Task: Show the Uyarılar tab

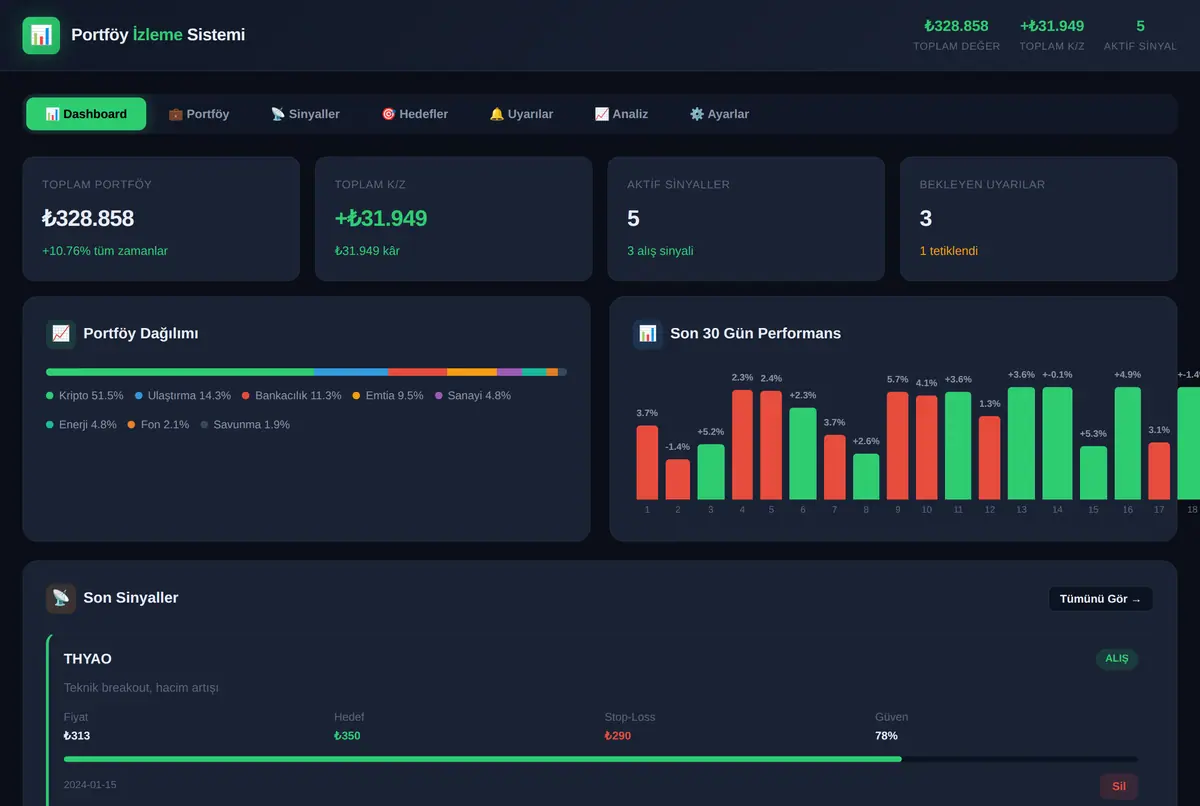Action: point(521,114)
